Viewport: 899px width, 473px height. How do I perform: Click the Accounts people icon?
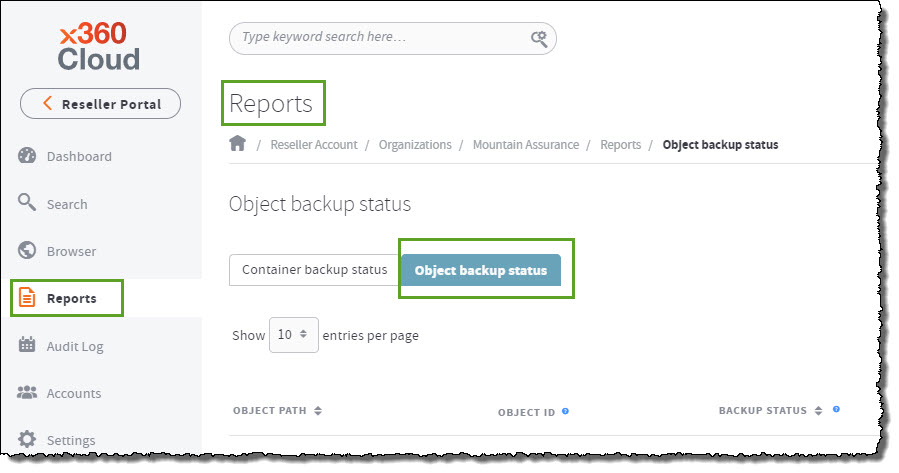coord(27,392)
